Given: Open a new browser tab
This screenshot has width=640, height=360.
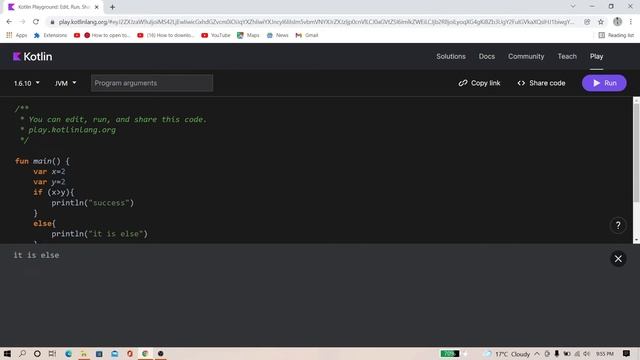Looking at the screenshot, I should 112,7.
